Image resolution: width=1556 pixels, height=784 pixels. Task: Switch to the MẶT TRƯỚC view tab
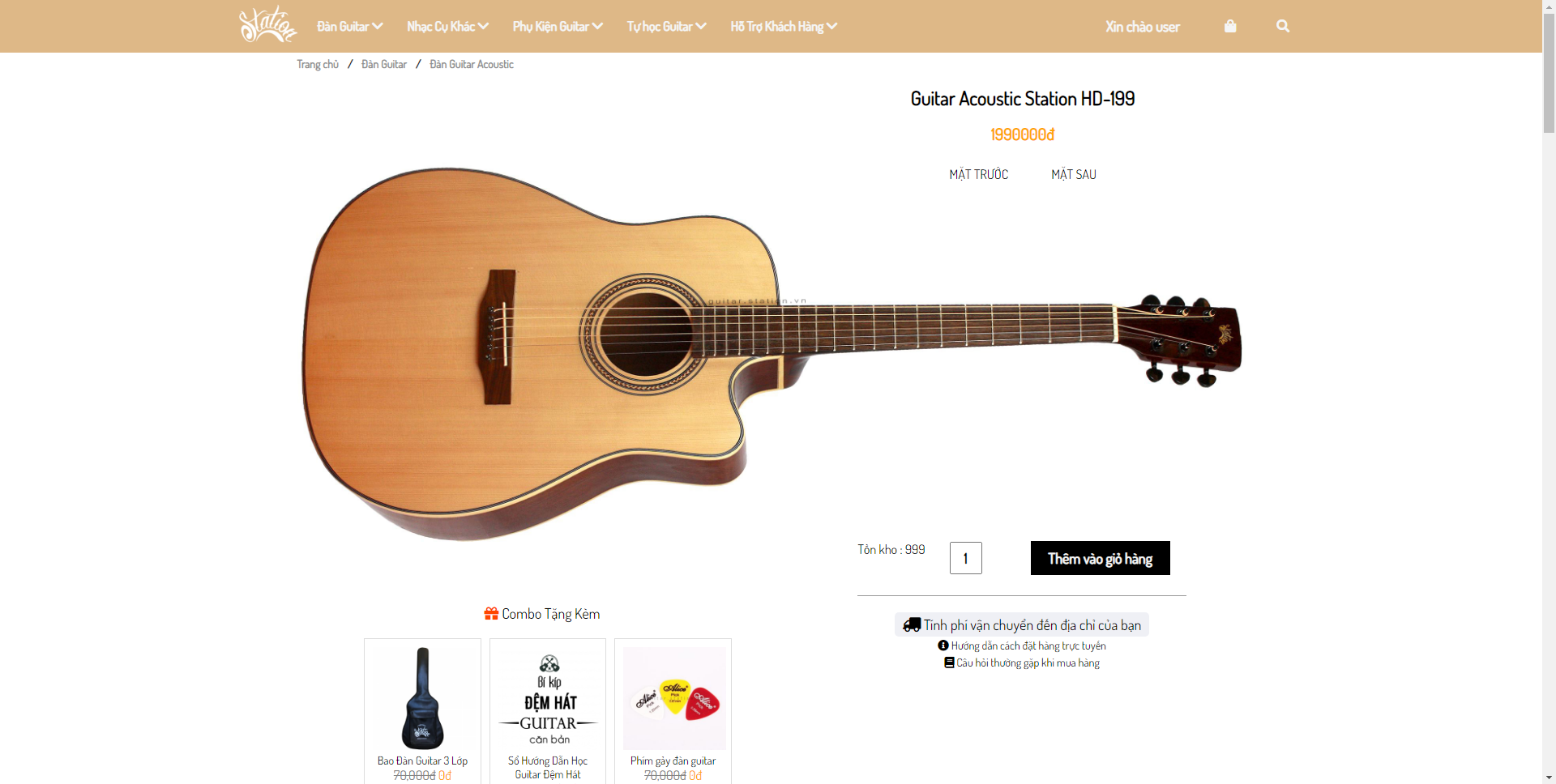(x=978, y=173)
